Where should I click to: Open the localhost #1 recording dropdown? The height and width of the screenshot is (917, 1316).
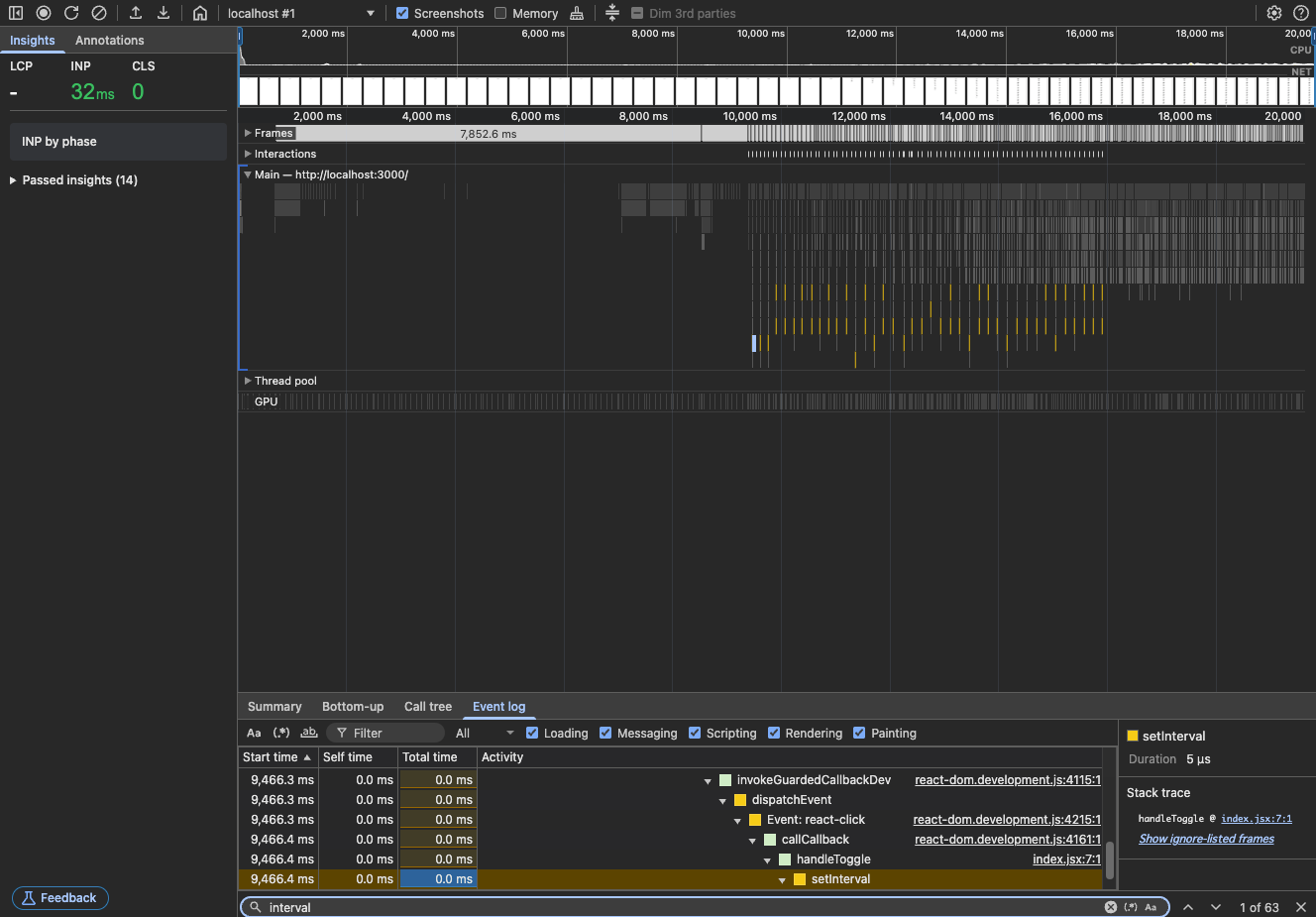coord(301,13)
